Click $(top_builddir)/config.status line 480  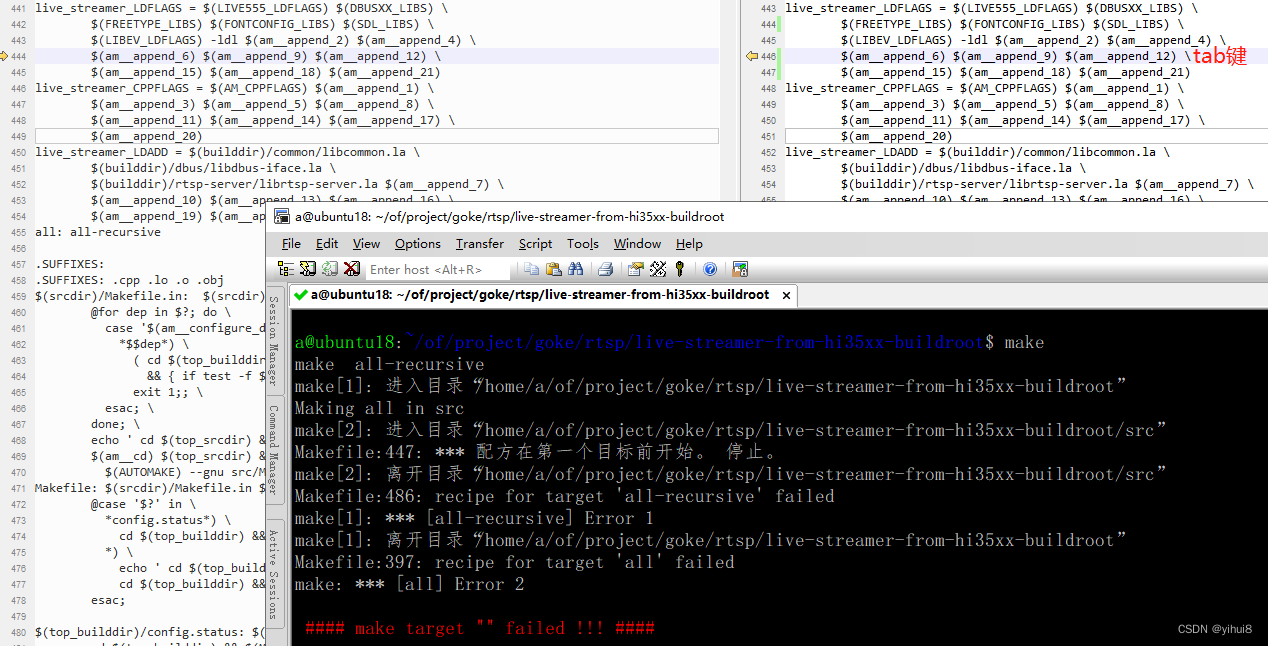[150, 632]
